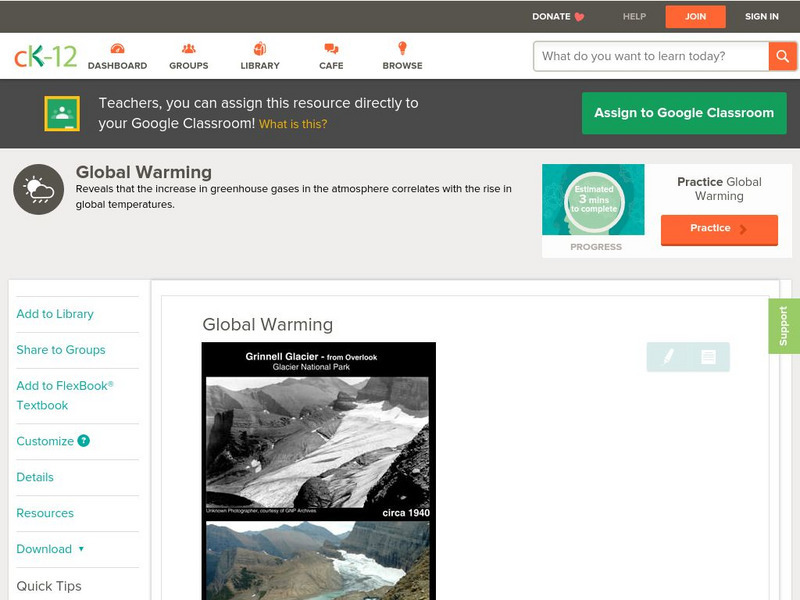
Task: Open the Groups icon
Action: tap(188, 50)
